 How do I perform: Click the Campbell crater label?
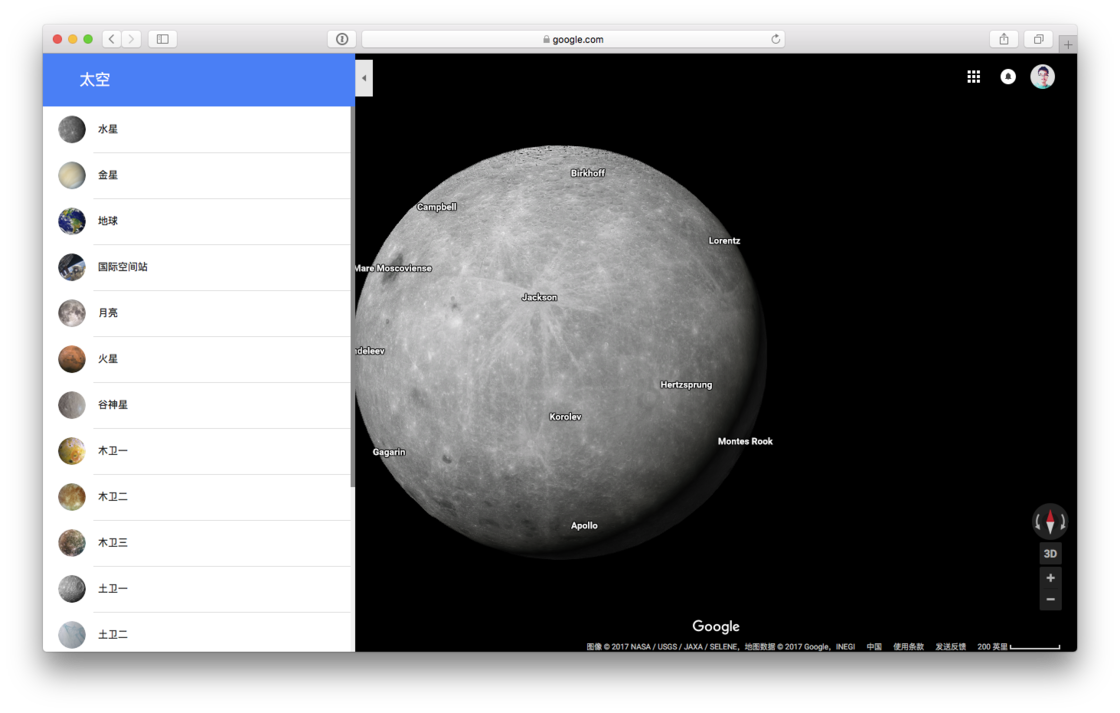pos(436,206)
